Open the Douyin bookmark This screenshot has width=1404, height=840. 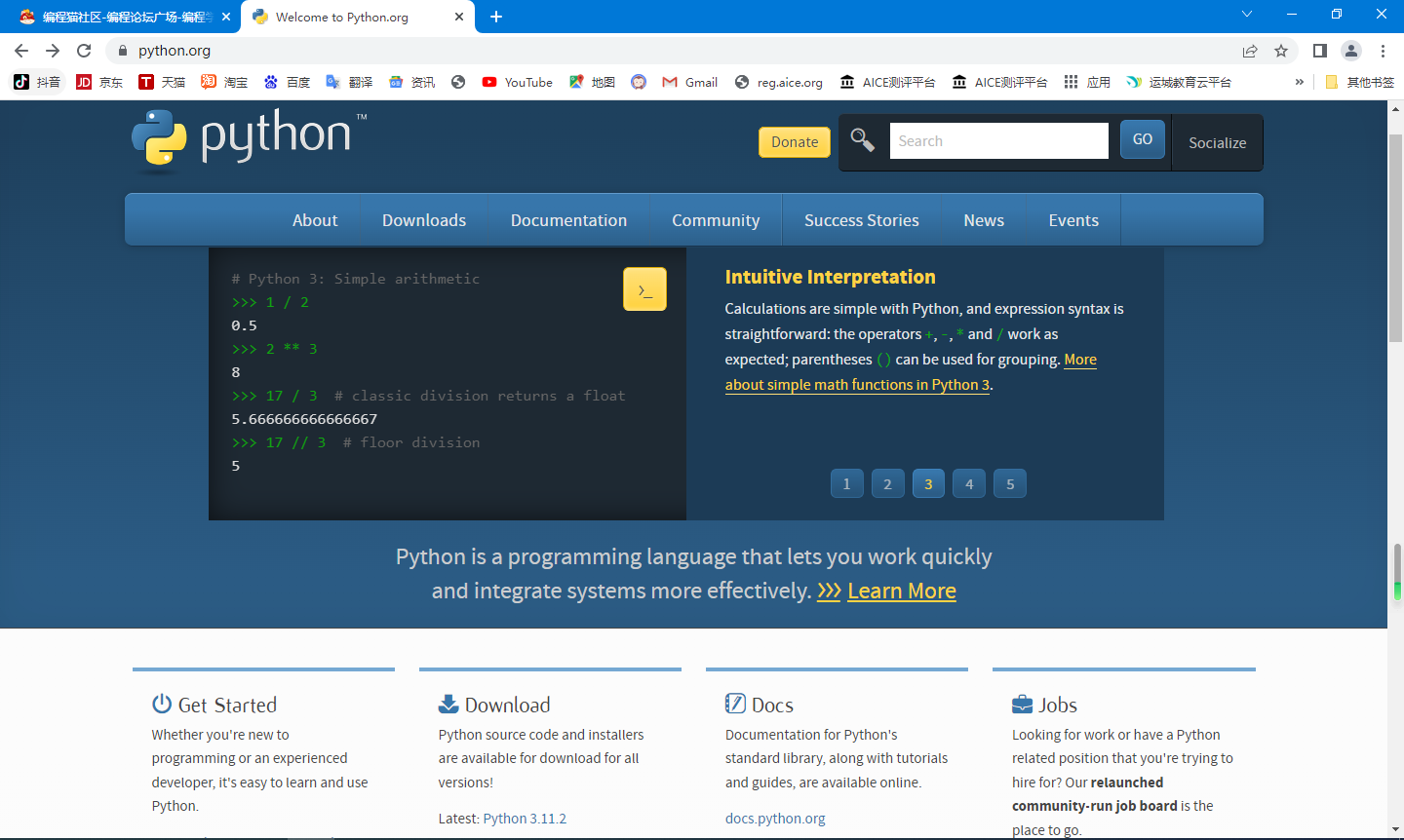(37, 82)
